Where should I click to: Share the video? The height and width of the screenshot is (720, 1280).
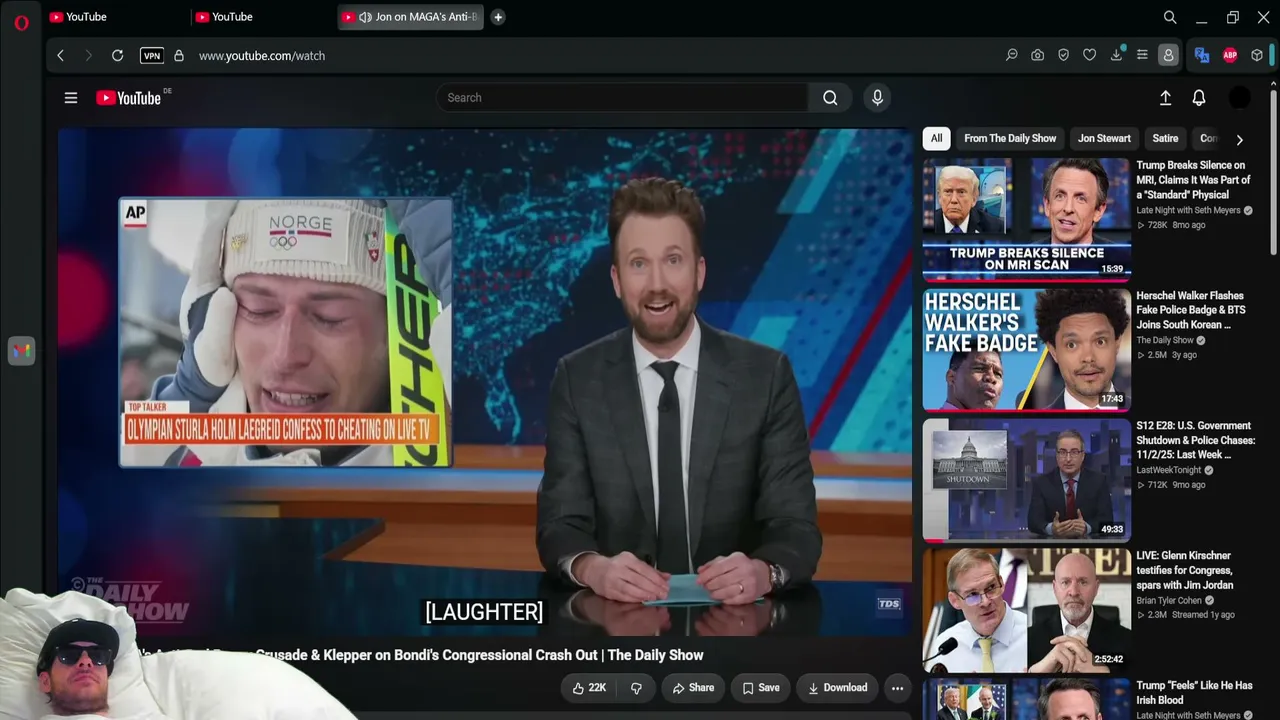[693, 688]
